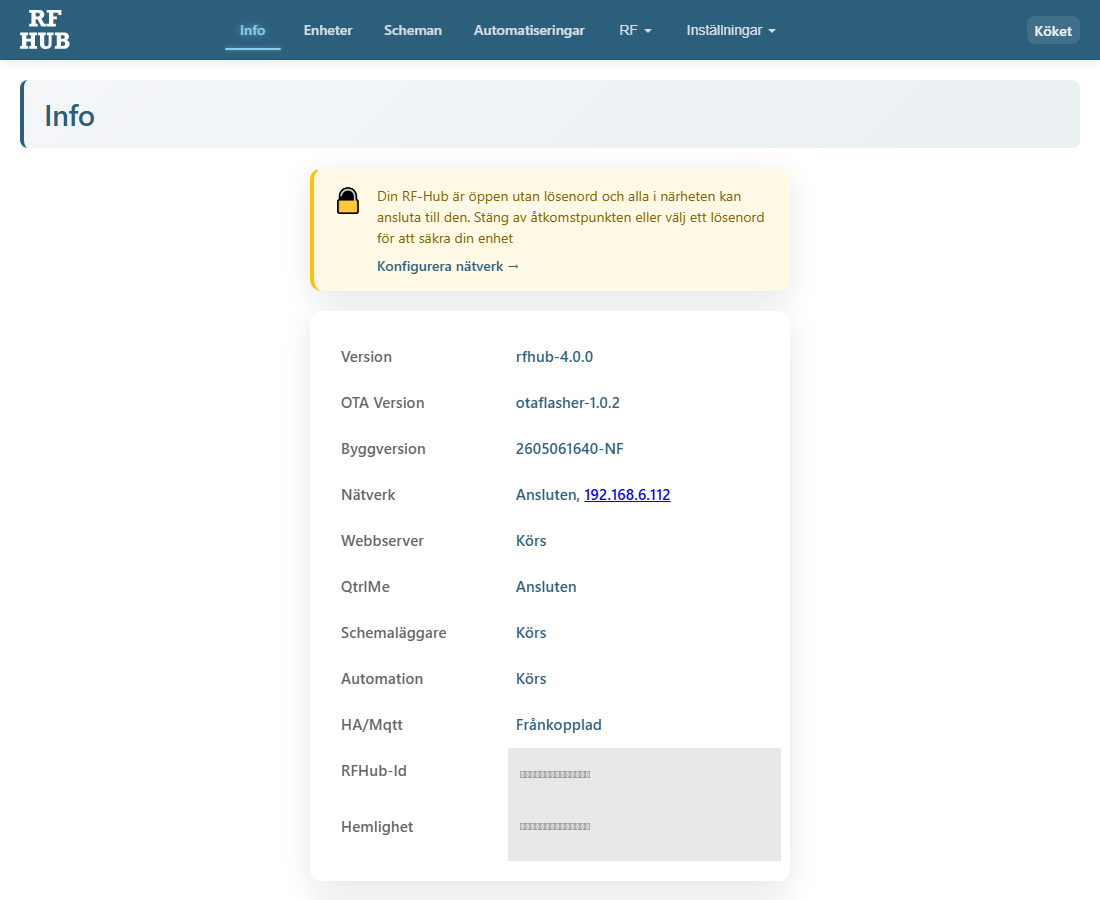Click the RFHub-Id label
This screenshot has width=1100, height=900.
pos(374,770)
